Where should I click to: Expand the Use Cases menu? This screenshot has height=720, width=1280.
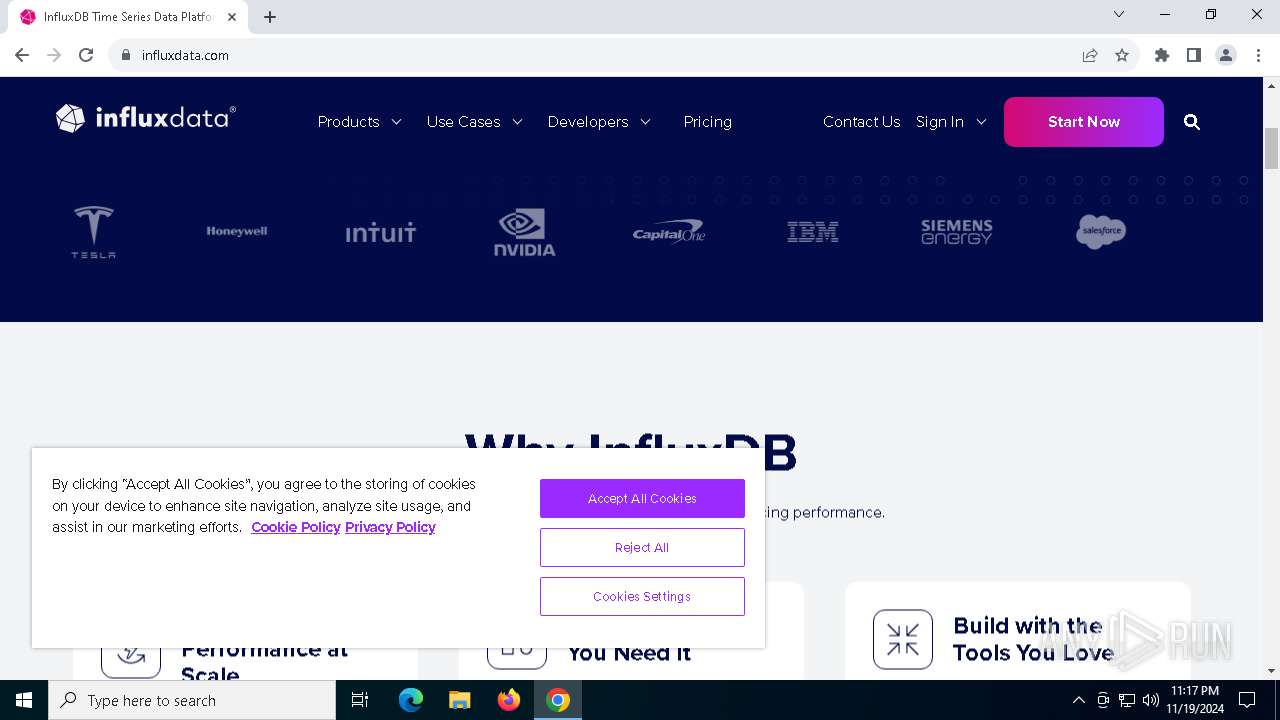(x=475, y=122)
